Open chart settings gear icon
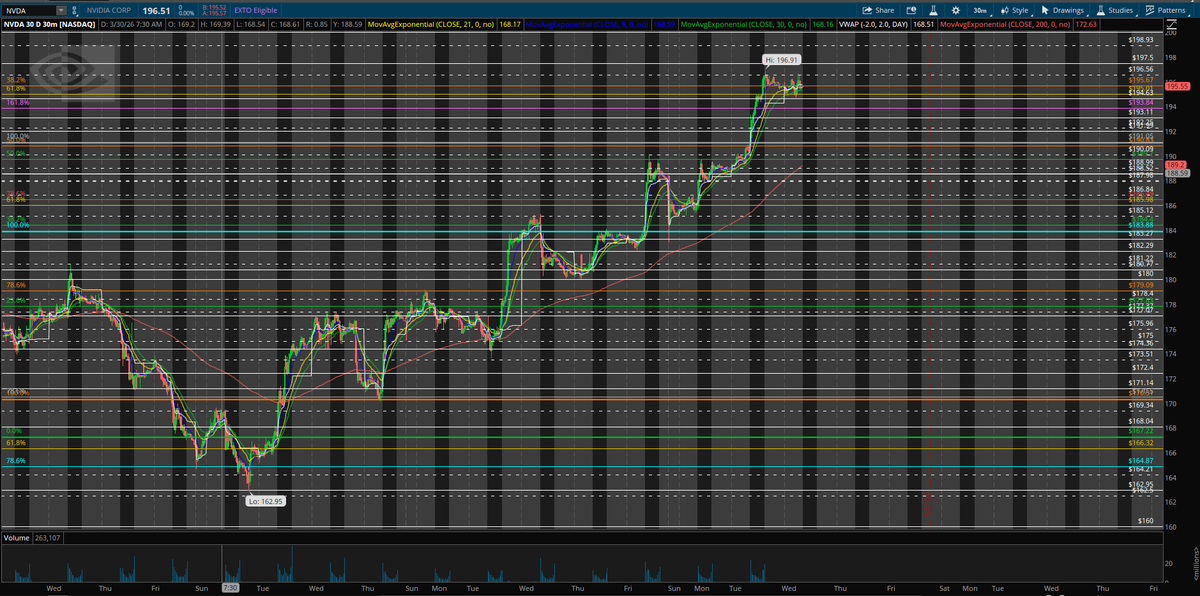The image size is (1200, 596). click(958, 9)
